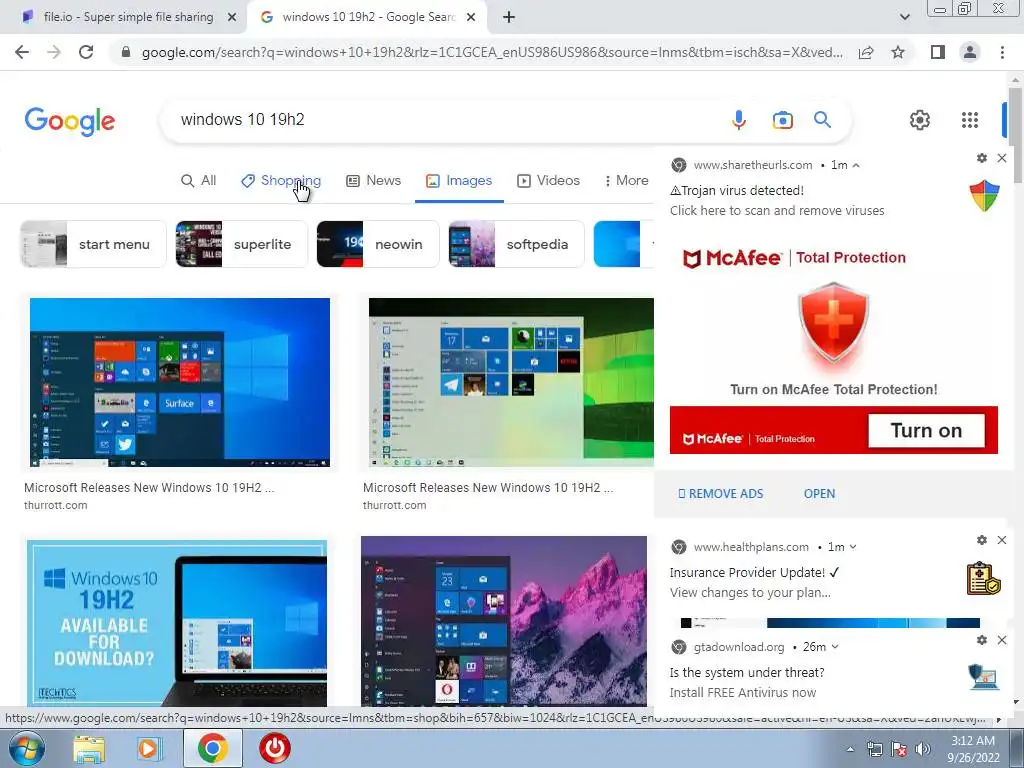Screen dimensions: 1024x768
Task: Filter images by neowin chip
Action: (377, 244)
